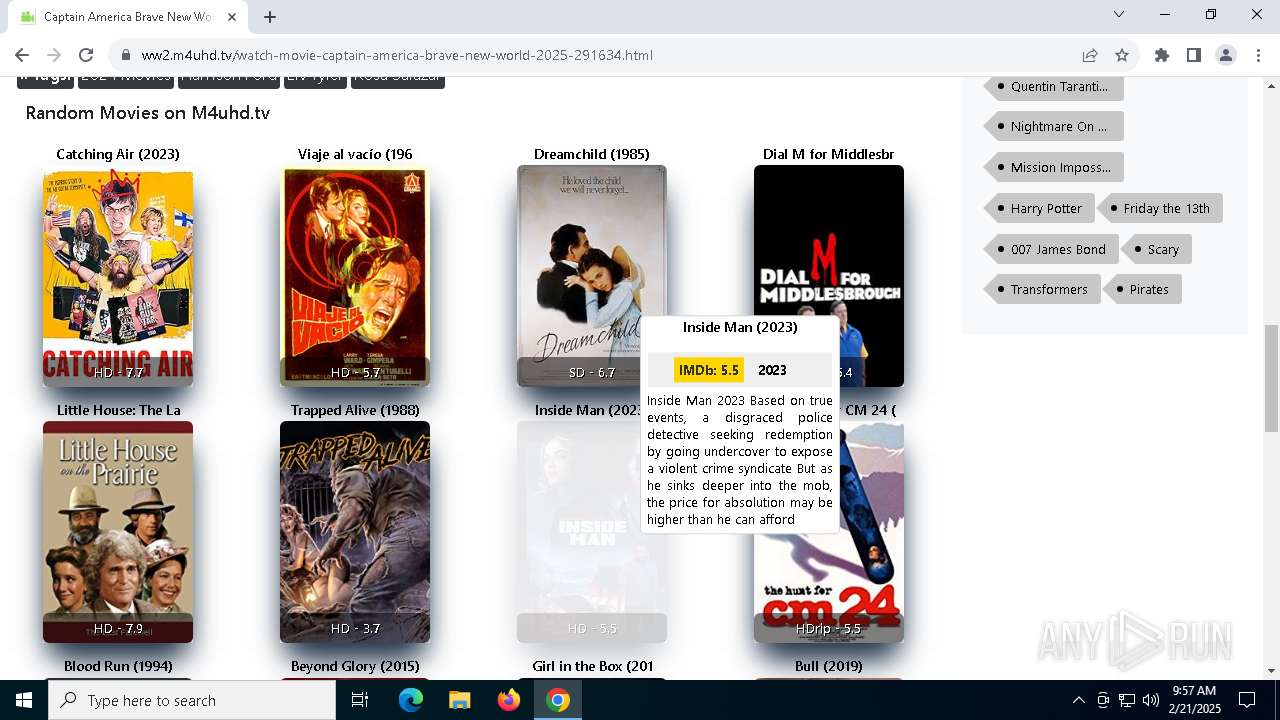Click Little House: The La title link
The image size is (1280, 720).
pyautogui.click(x=118, y=410)
